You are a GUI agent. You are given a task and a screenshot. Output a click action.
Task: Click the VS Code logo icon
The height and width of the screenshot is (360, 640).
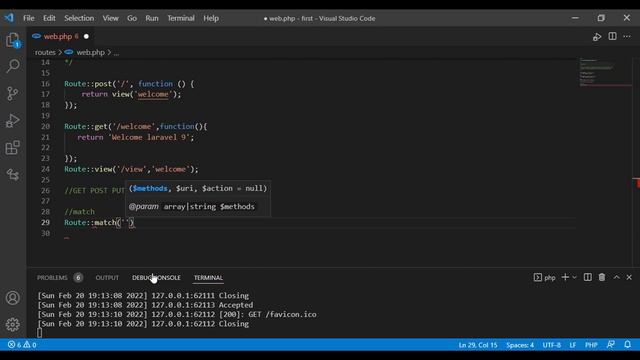point(9,18)
